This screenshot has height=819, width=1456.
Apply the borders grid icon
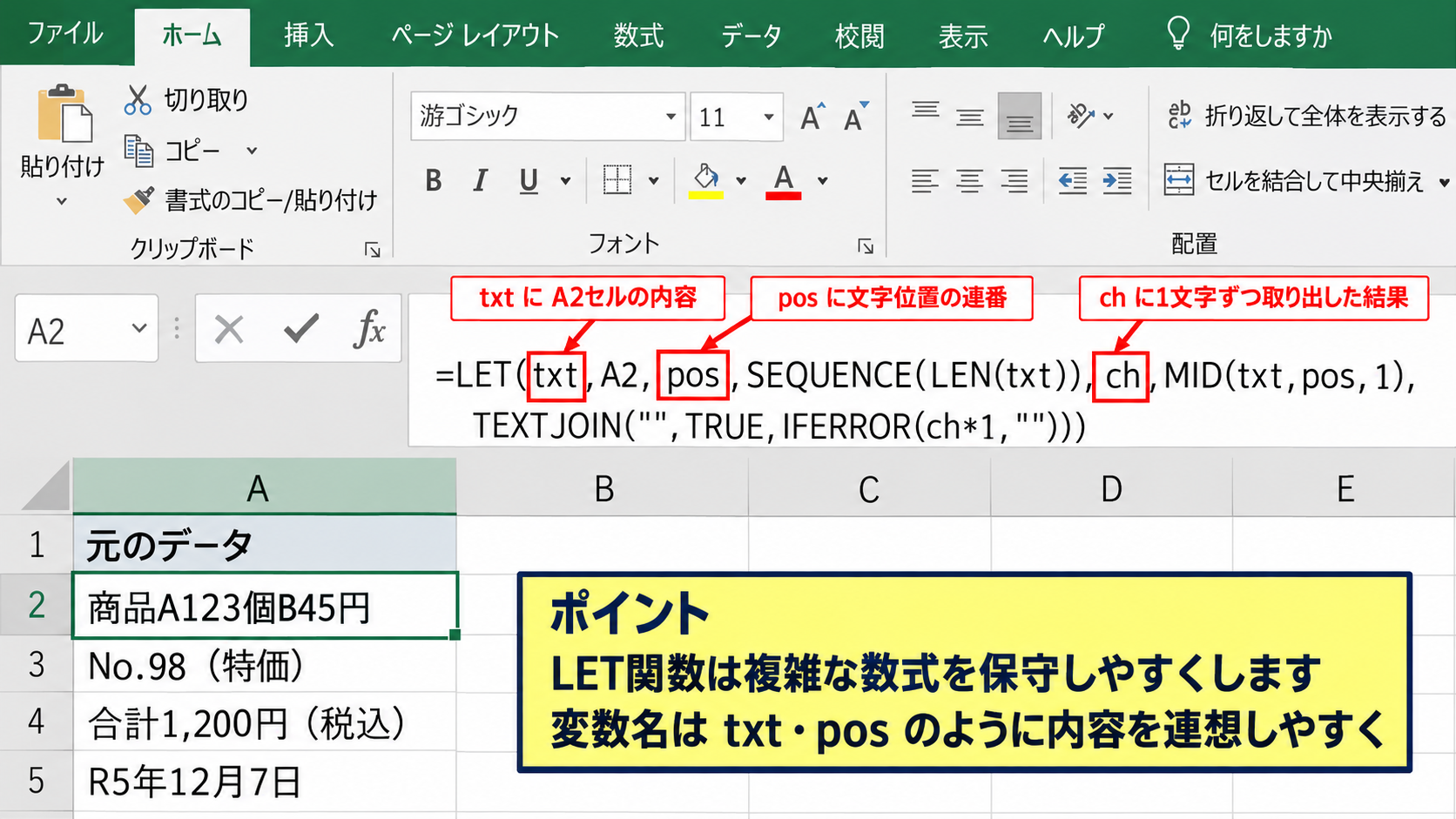[x=617, y=180]
